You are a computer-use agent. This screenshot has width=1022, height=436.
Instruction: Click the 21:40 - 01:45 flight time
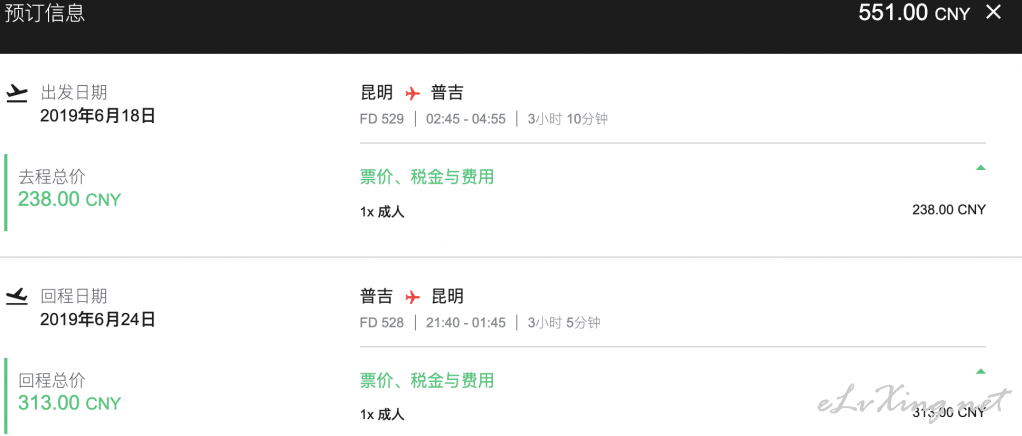point(466,323)
